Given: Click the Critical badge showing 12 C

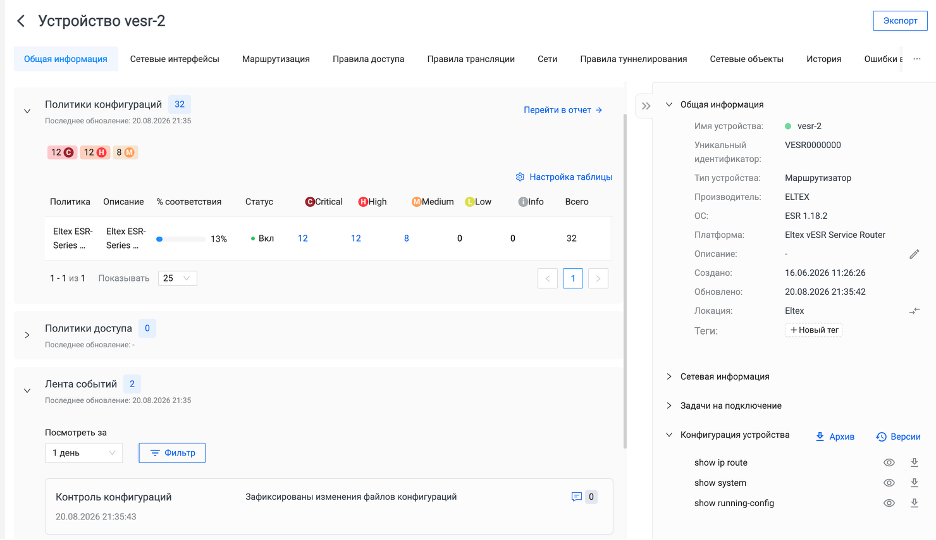Looking at the screenshot, I should 61,152.
